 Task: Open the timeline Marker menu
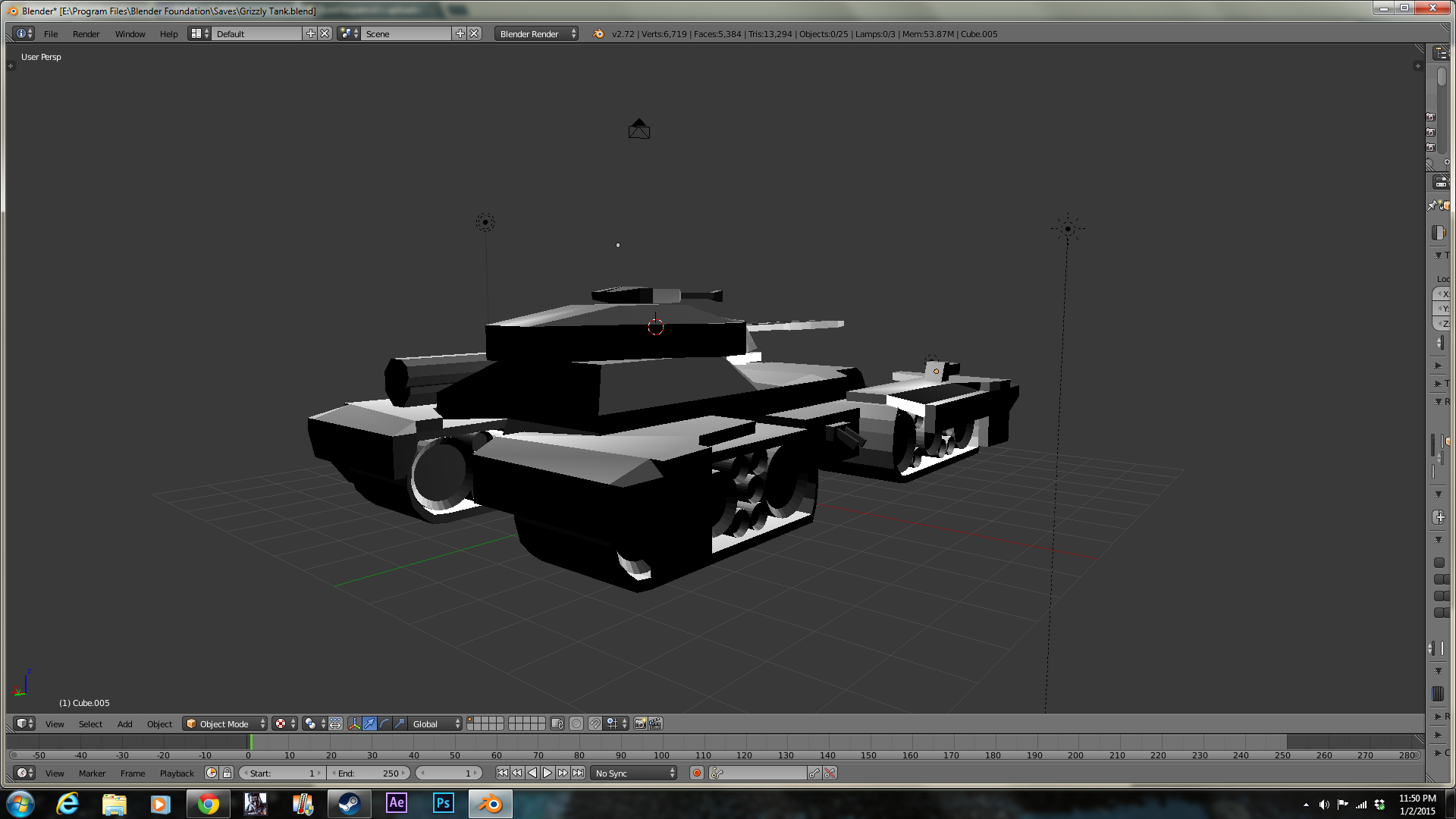(x=92, y=773)
